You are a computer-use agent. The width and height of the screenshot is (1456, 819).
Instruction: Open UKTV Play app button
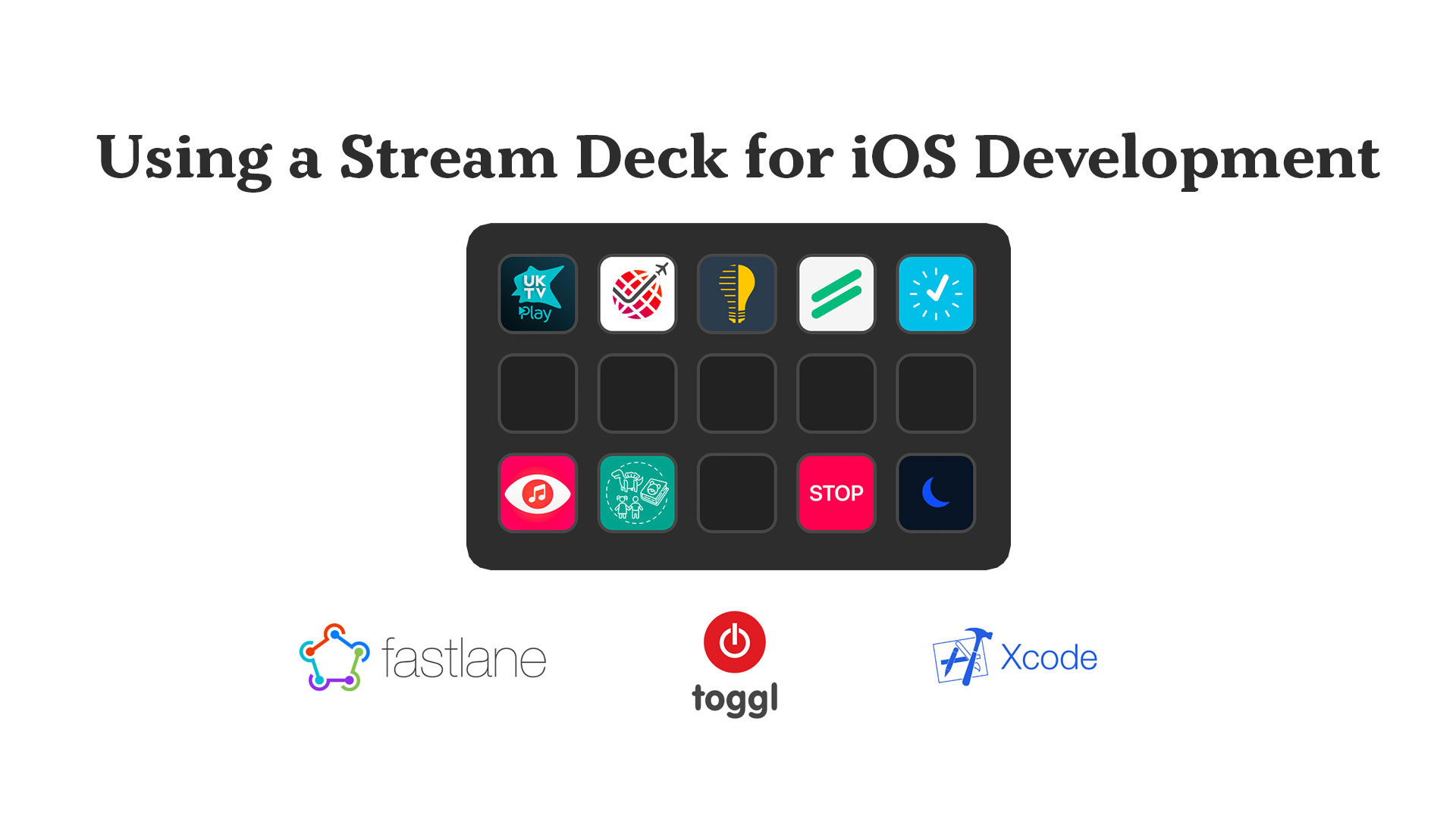(x=538, y=293)
